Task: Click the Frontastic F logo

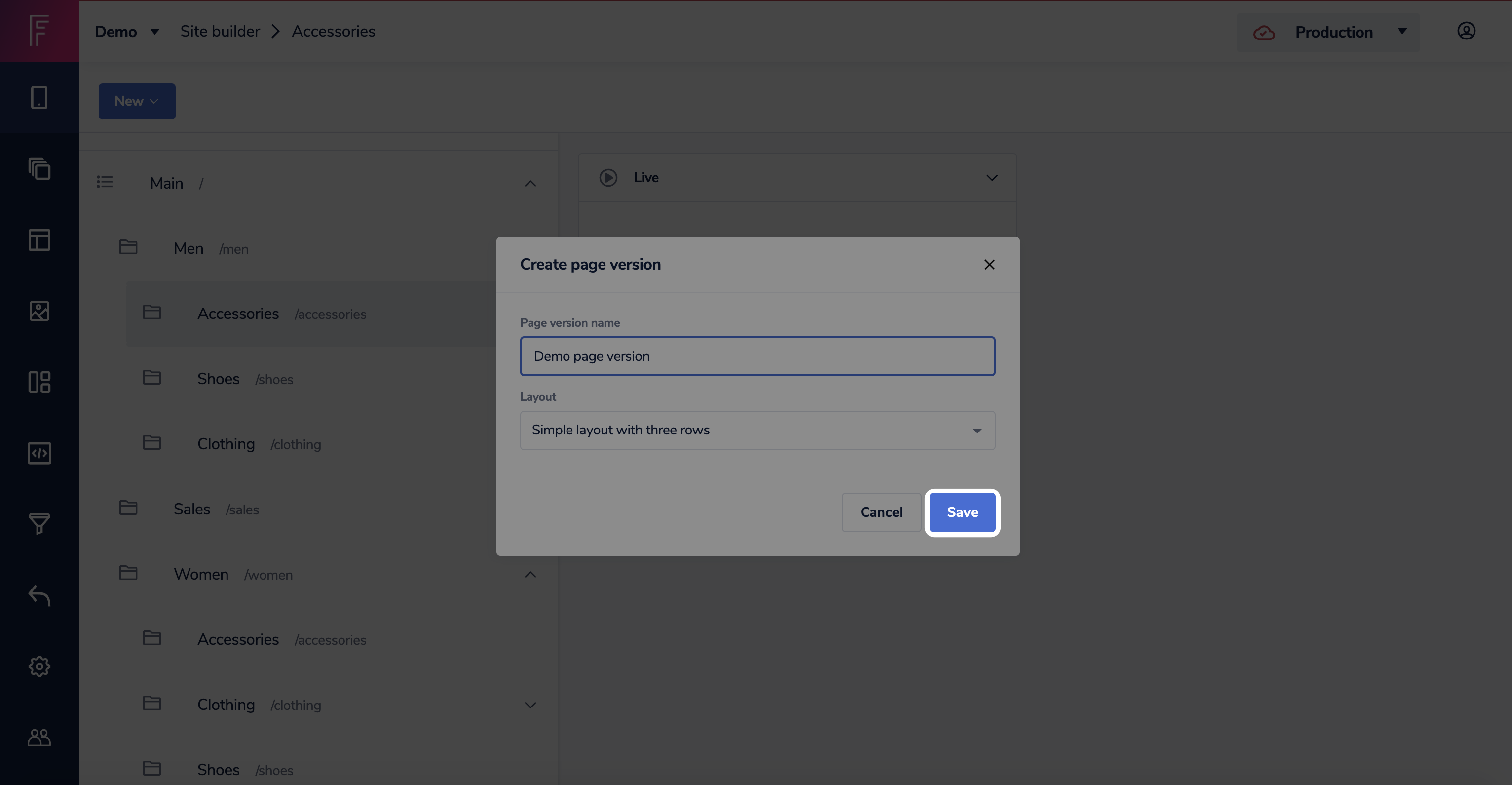Action: point(39,31)
